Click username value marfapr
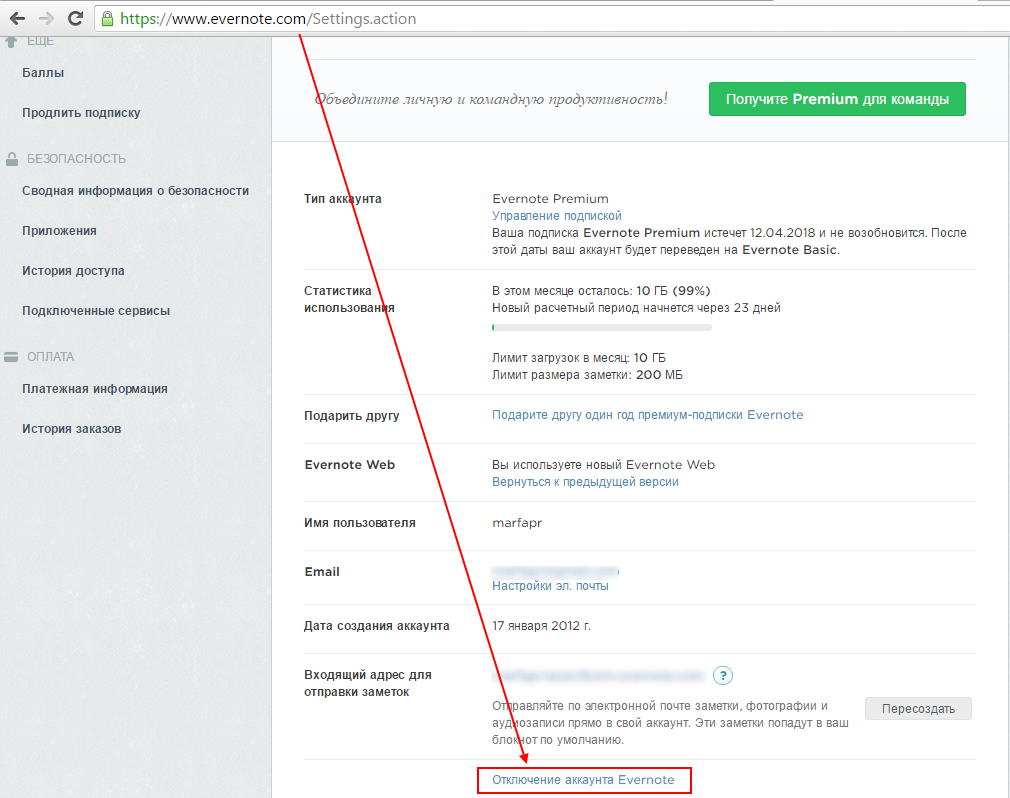The image size is (1010, 798). (x=517, y=523)
